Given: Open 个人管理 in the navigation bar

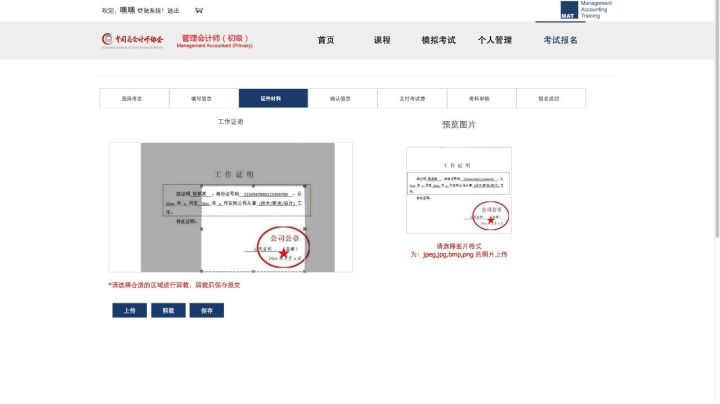Looking at the screenshot, I should (494, 40).
